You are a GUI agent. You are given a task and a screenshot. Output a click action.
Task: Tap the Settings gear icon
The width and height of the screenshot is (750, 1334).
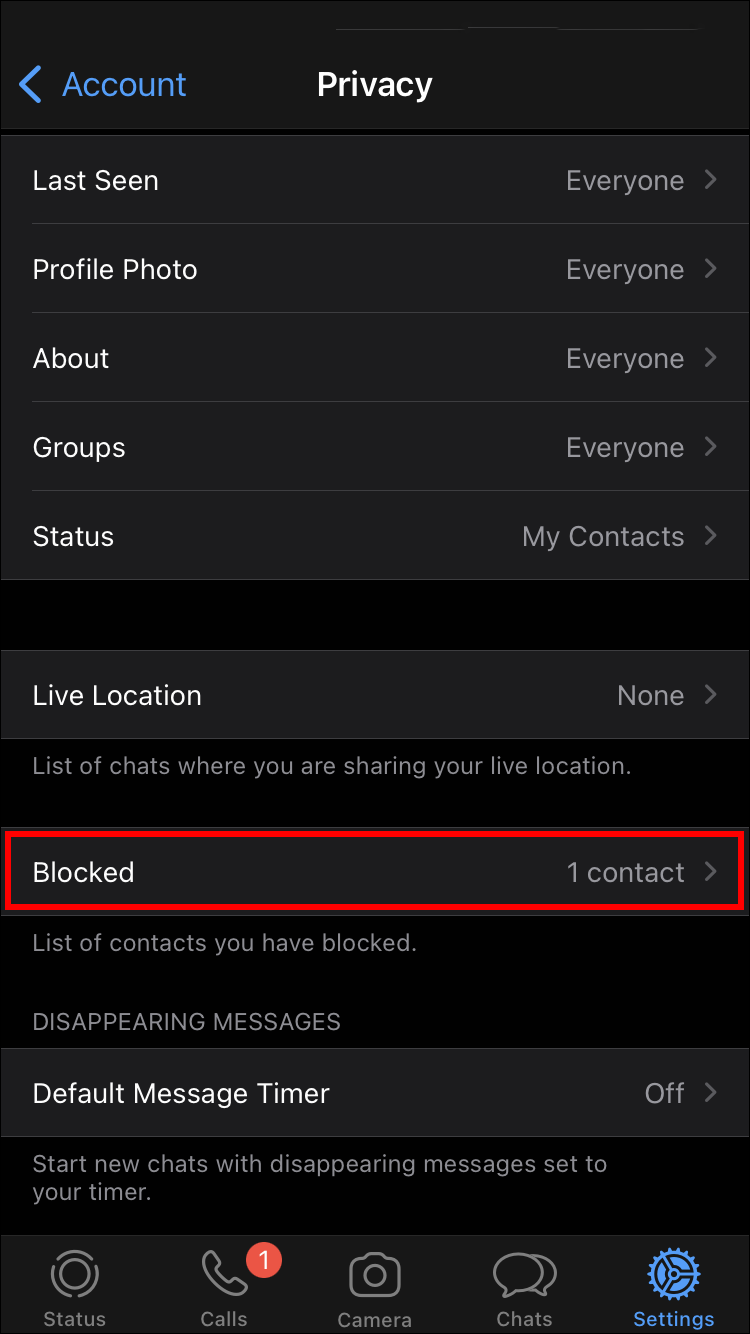pos(673,1276)
